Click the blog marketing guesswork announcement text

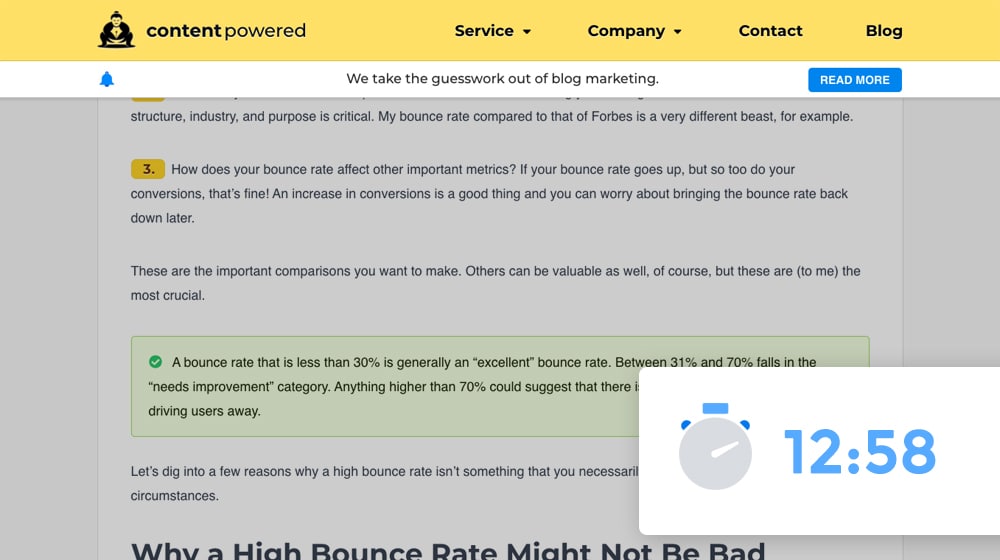[502, 79]
